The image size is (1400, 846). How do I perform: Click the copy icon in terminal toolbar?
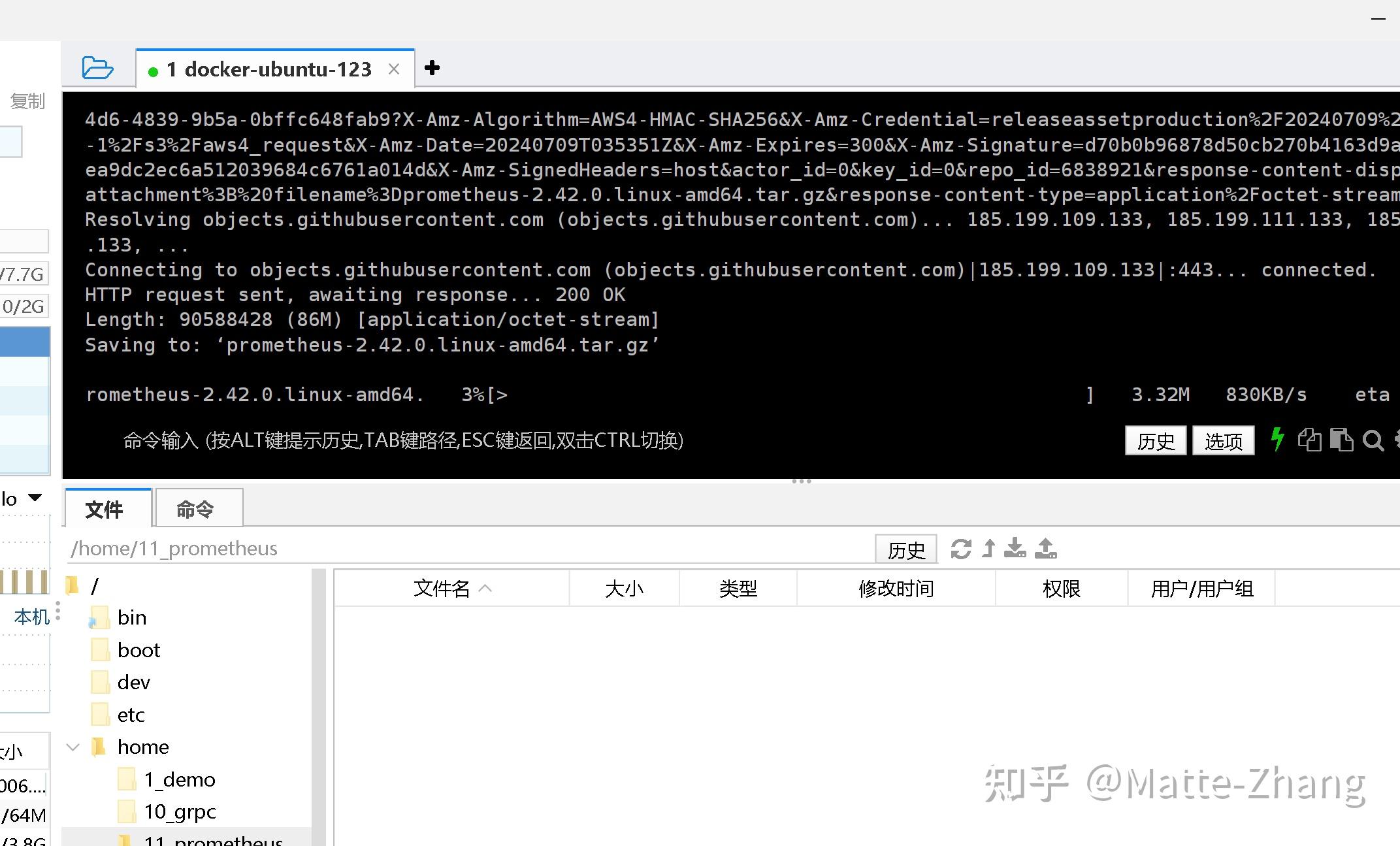(x=1309, y=440)
